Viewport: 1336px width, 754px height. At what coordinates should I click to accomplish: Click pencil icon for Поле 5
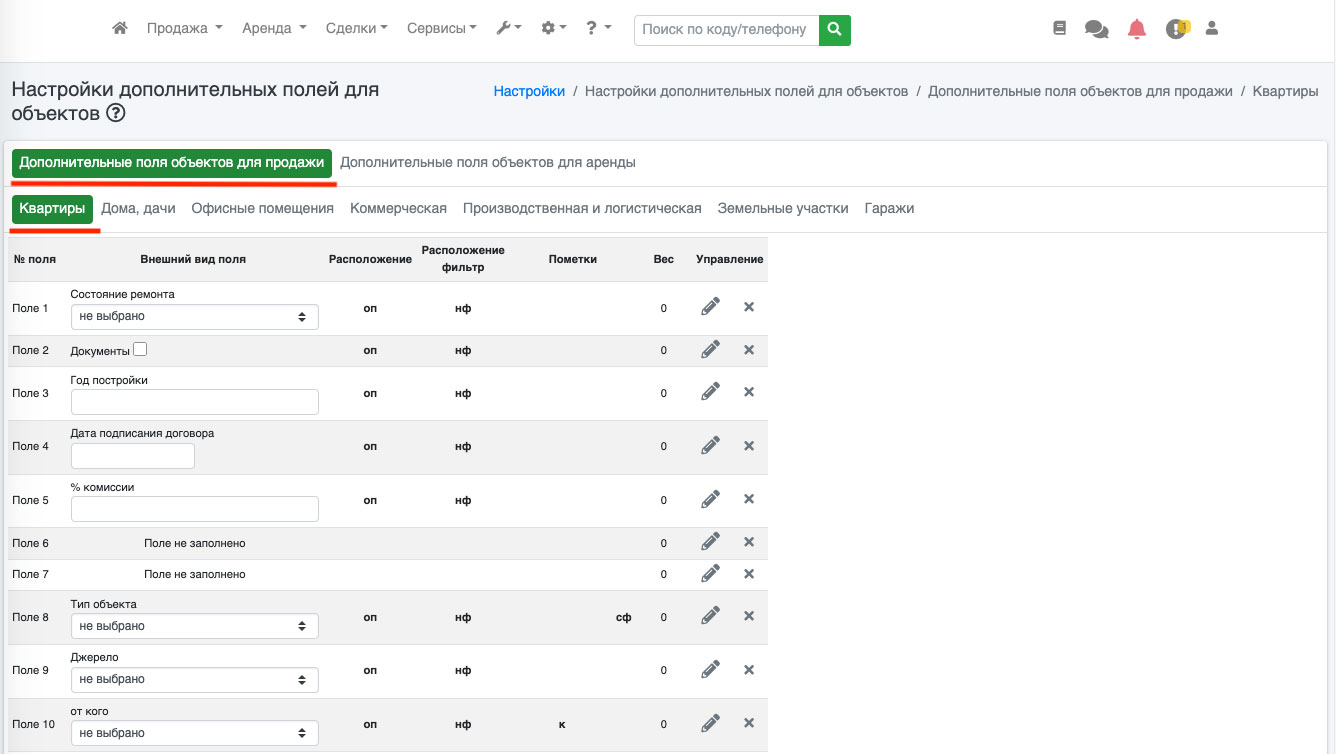pyautogui.click(x=710, y=499)
